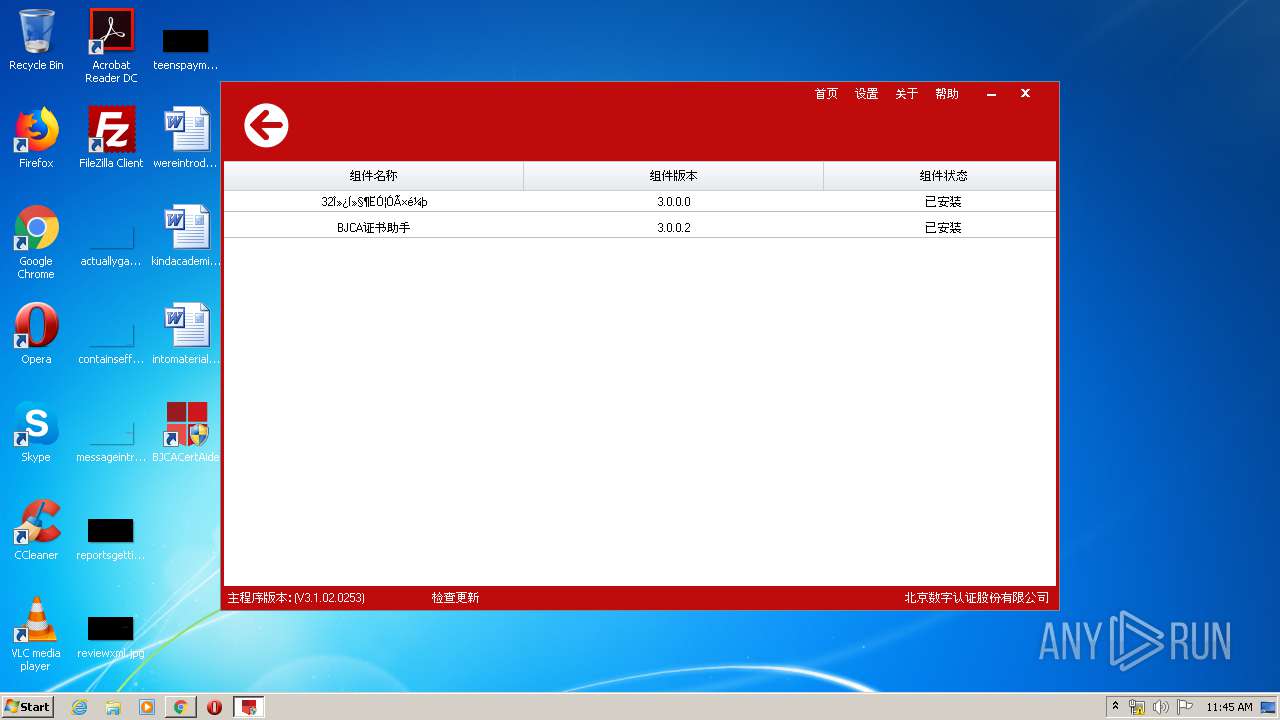Click the volume speaker tray icon

tap(1161, 707)
